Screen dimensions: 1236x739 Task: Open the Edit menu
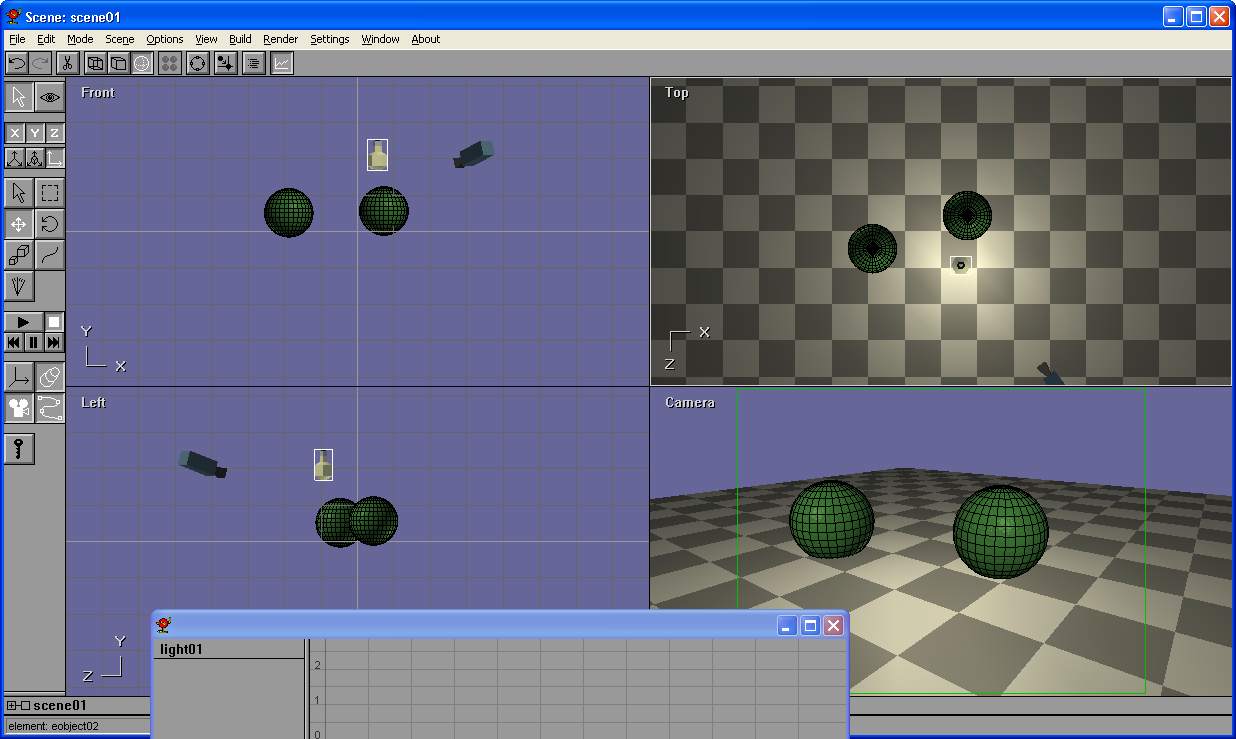click(x=46, y=39)
